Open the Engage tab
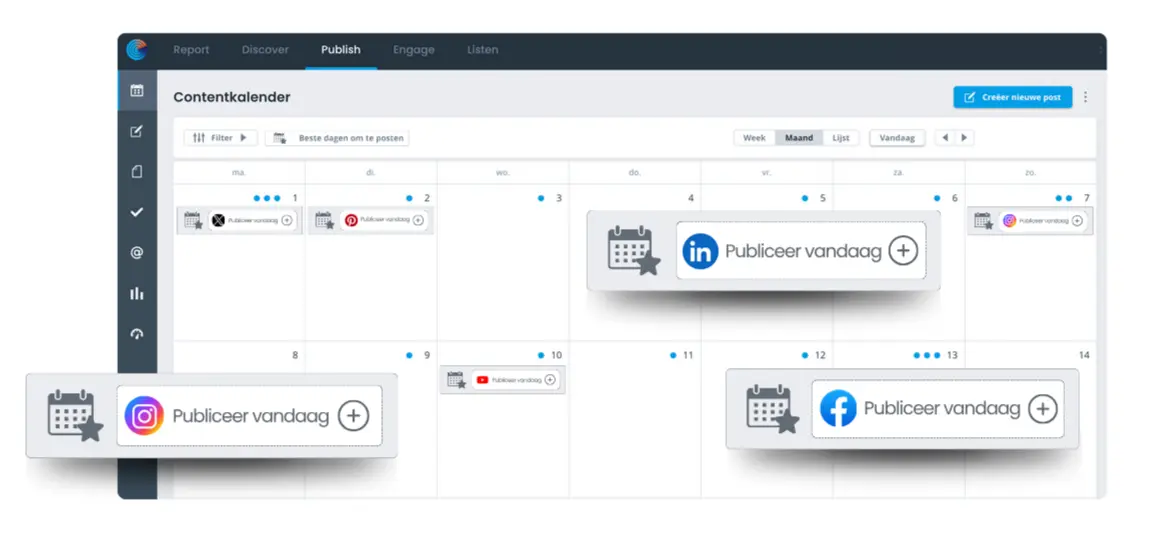 (x=413, y=50)
